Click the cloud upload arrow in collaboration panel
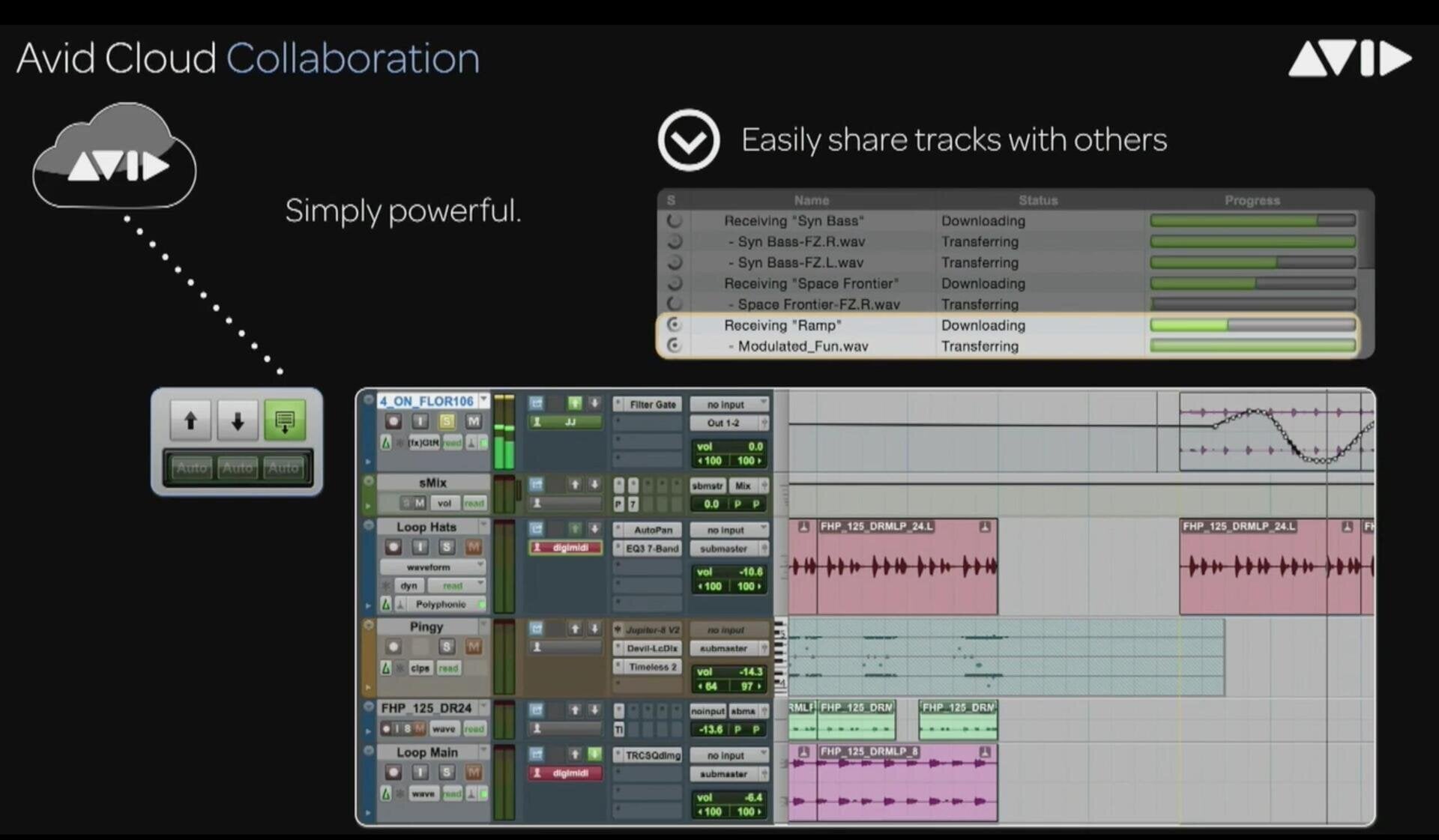The height and width of the screenshot is (840, 1439). (190, 420)
